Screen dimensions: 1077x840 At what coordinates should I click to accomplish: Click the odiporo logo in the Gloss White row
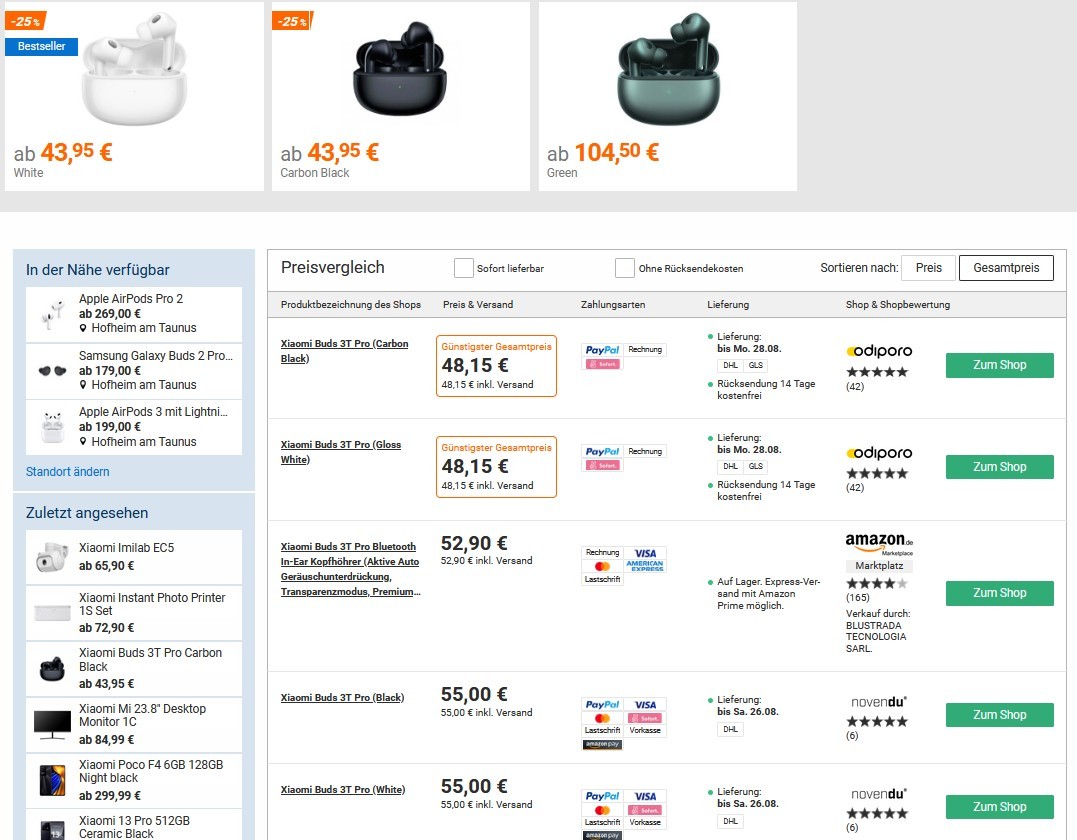(879, 453)
